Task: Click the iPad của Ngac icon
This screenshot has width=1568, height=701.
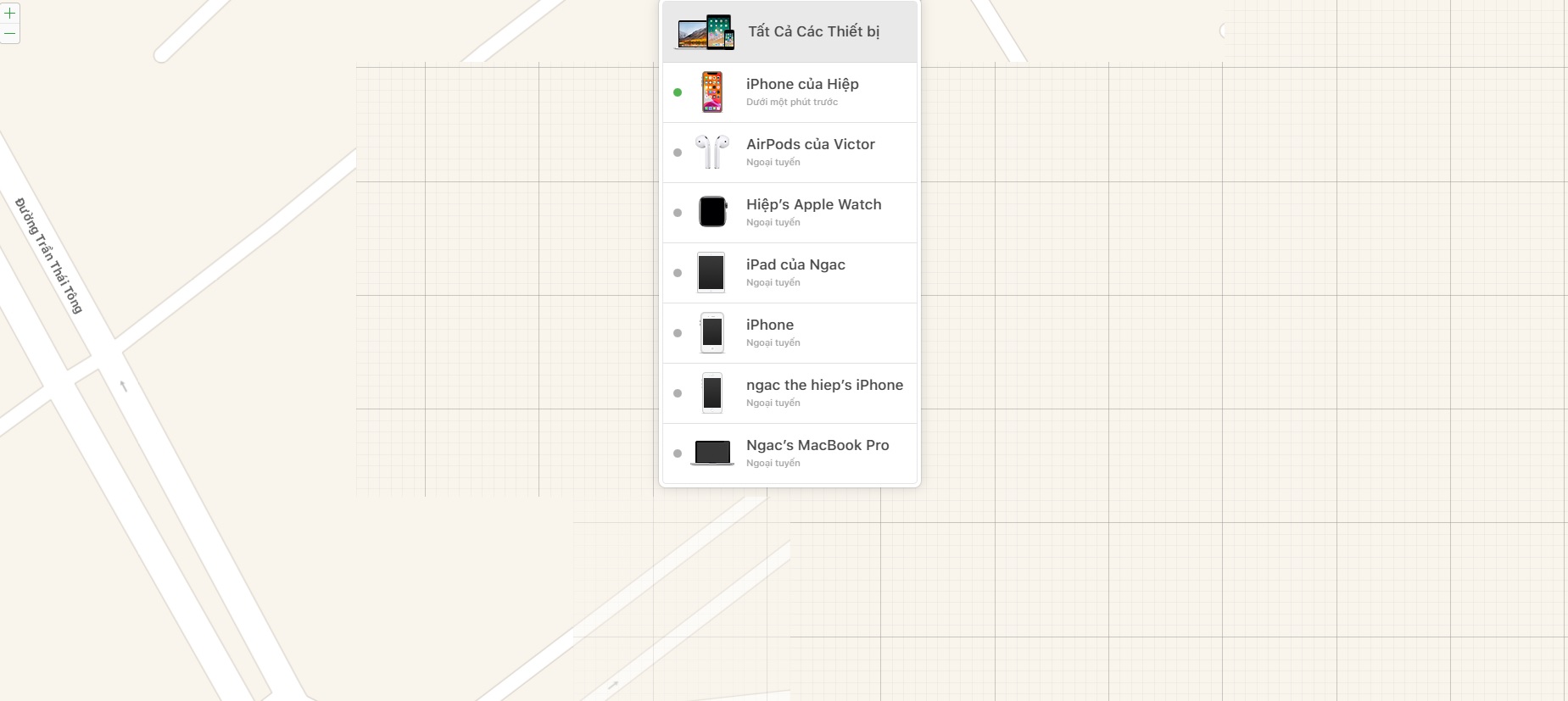Action: coord(711,273)
